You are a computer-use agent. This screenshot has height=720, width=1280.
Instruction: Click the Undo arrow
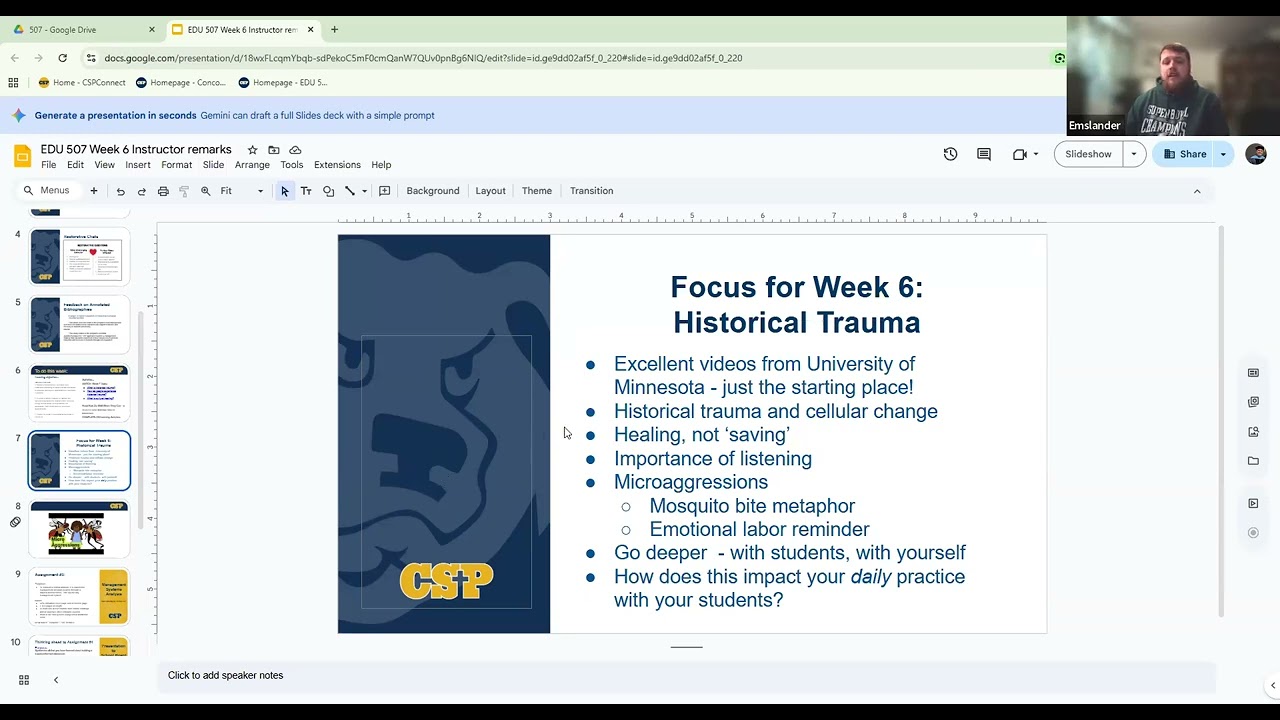click(120, 191)
